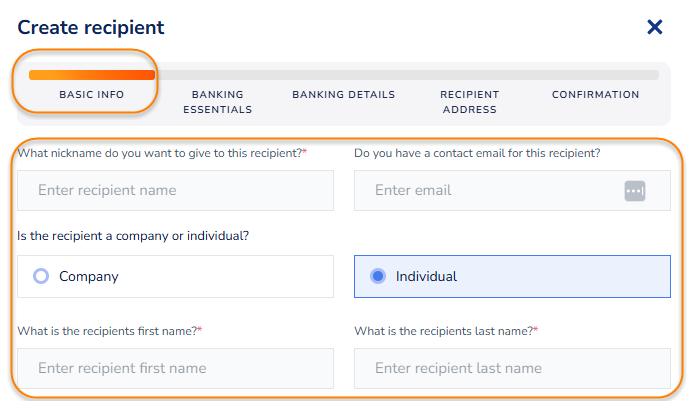Click the autofill dots icon in email field
Screen dimensions: 693x401
635,190
